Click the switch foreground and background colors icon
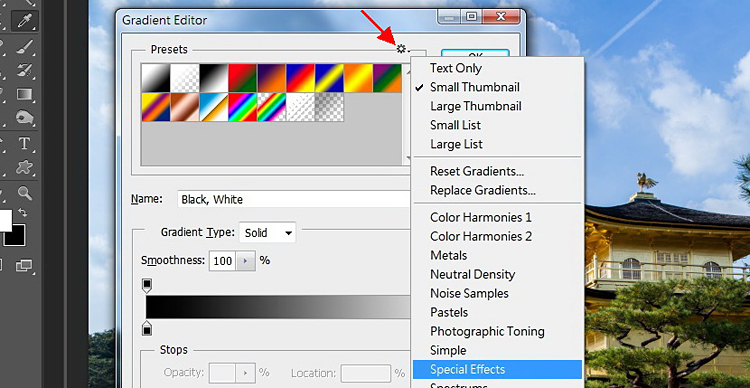Screen dimensions: 750x388 coord(22,212)
